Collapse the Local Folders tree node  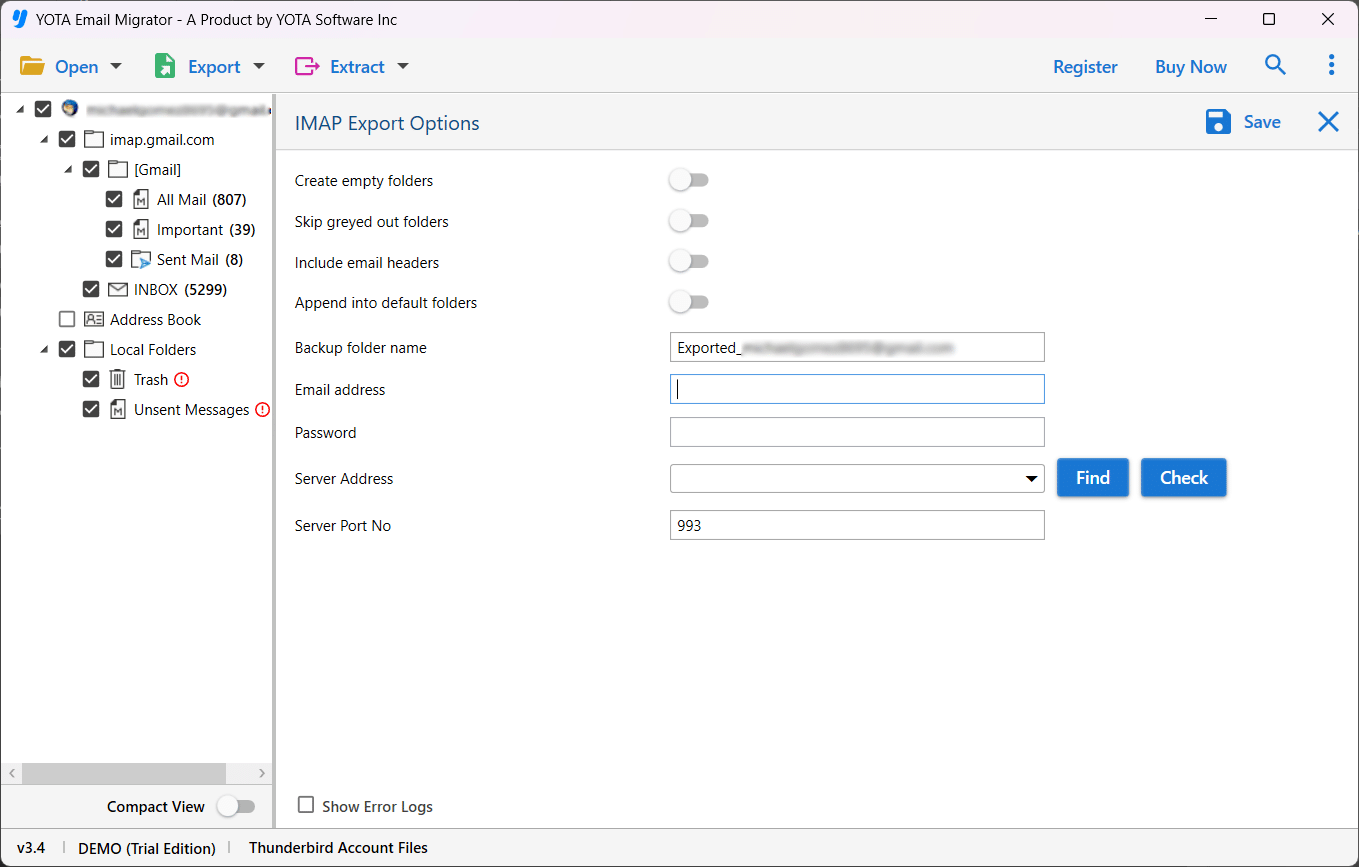click(x=42, y=349)
